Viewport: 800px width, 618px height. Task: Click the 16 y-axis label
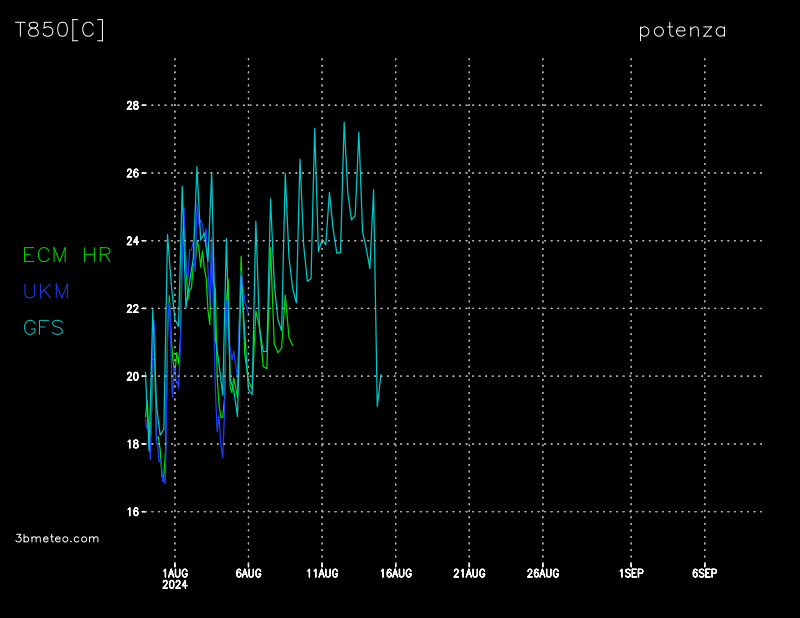pos(132,512)
